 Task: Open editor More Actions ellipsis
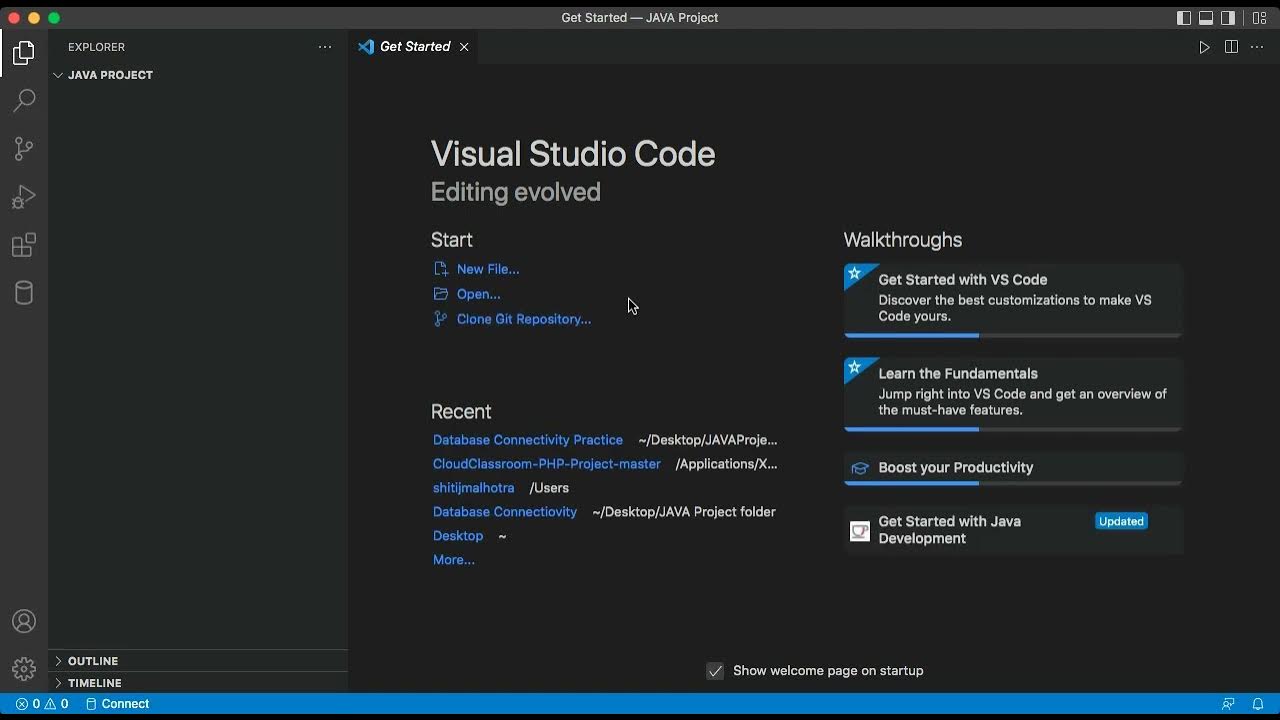1258,47
